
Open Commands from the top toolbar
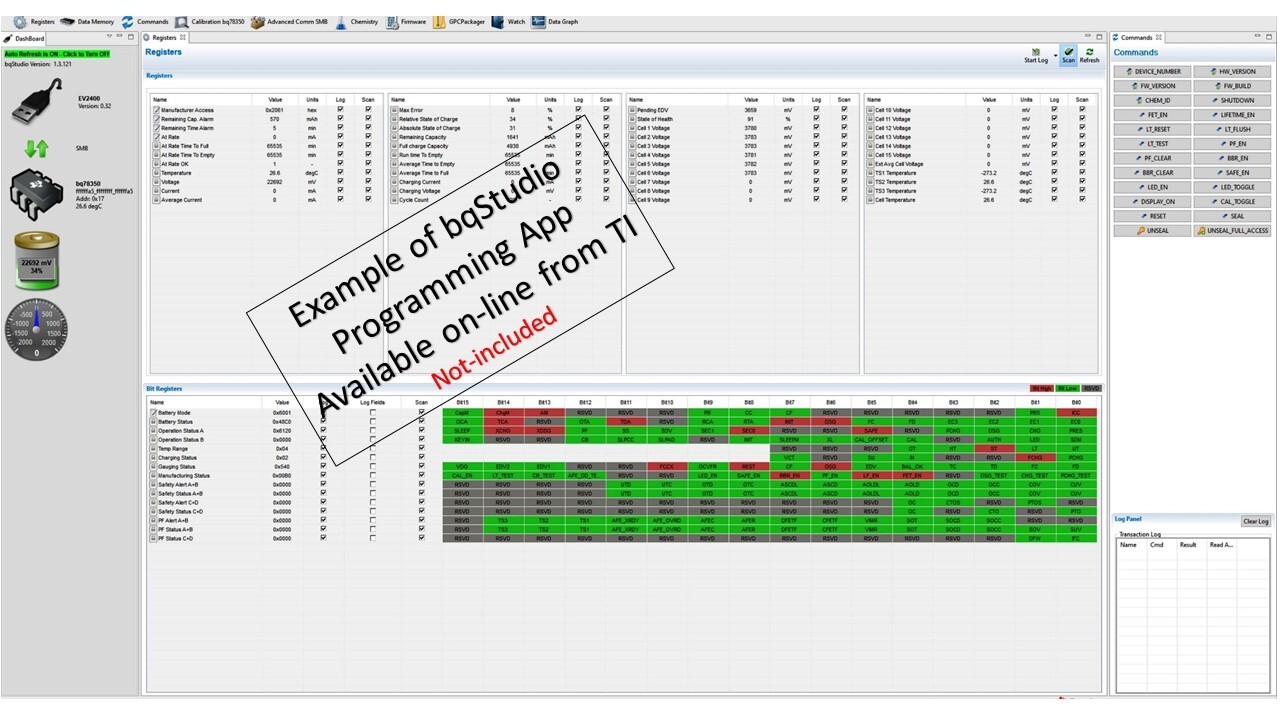[145, 21]
